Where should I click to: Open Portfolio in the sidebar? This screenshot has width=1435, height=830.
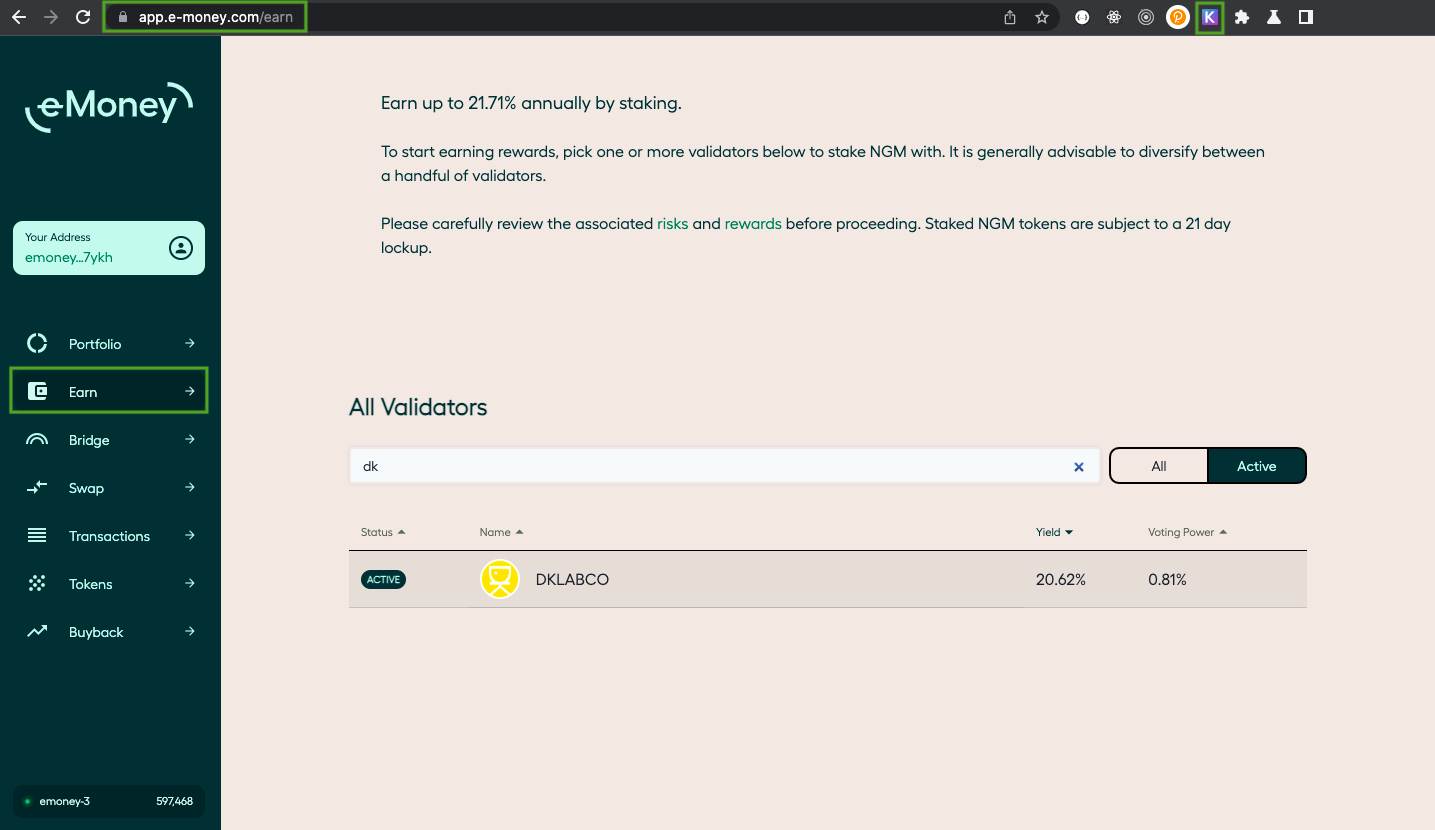click(x=109, y=344)
